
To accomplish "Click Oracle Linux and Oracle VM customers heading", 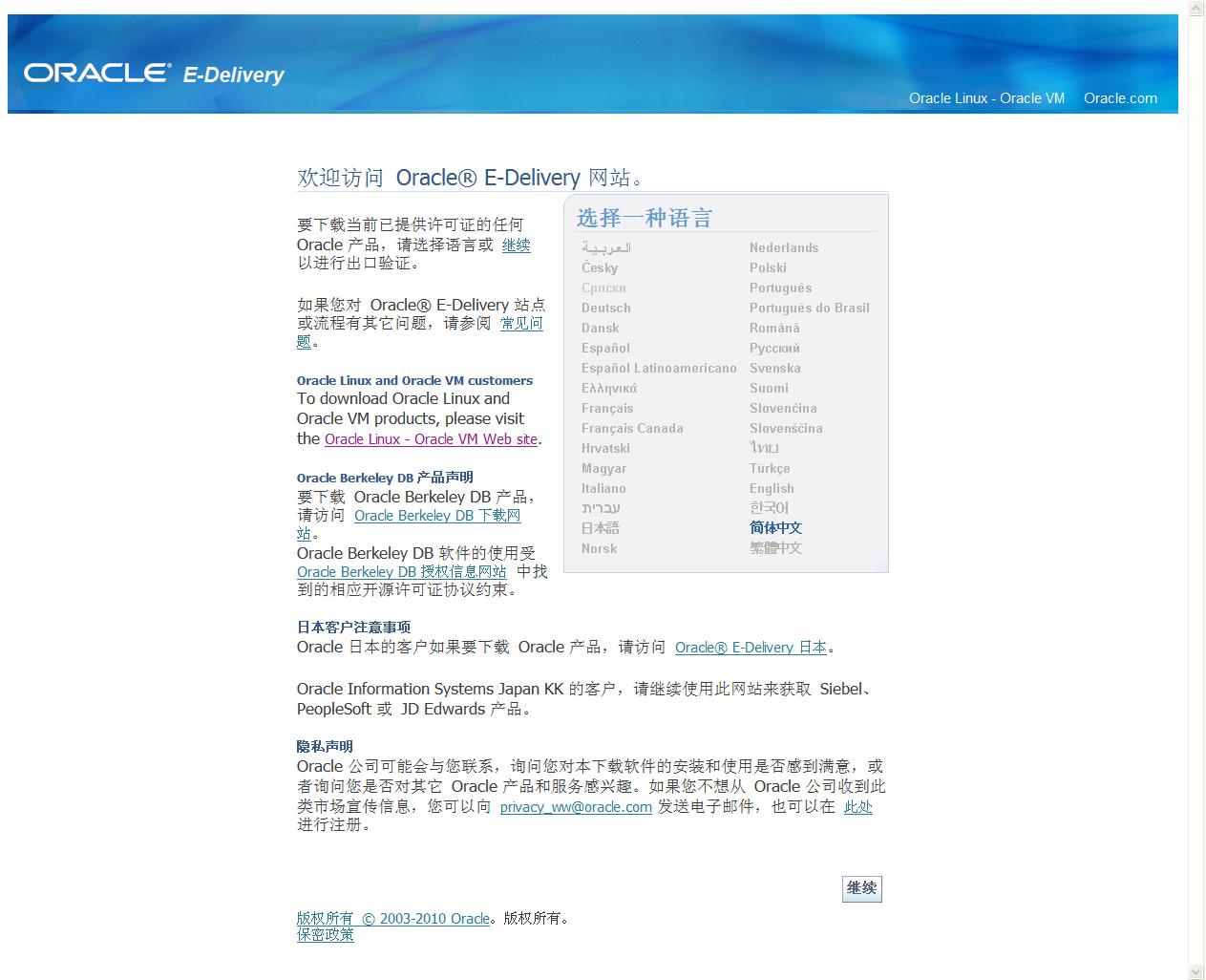I will (x=414, y=380).
